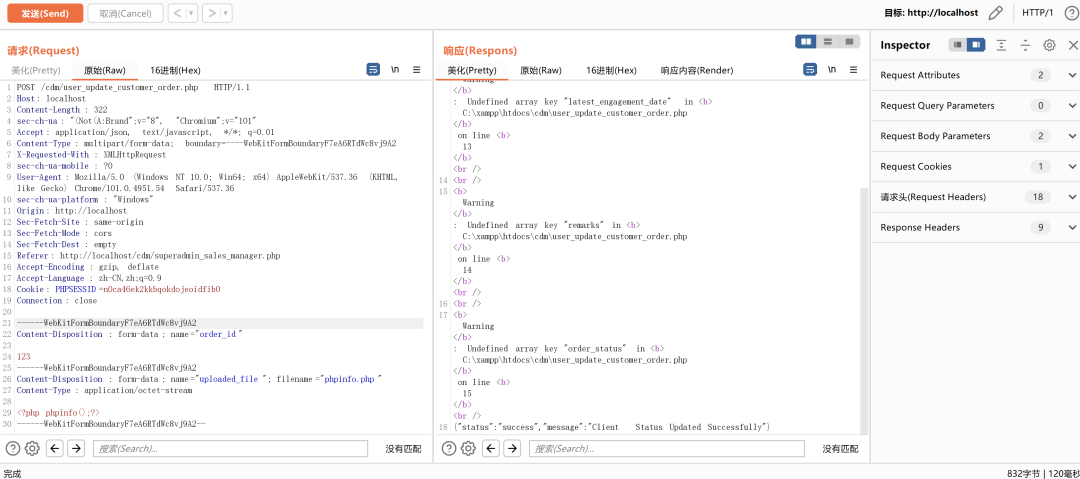
Task: Open request editor hamburger menu
Action: click(417, 70)
